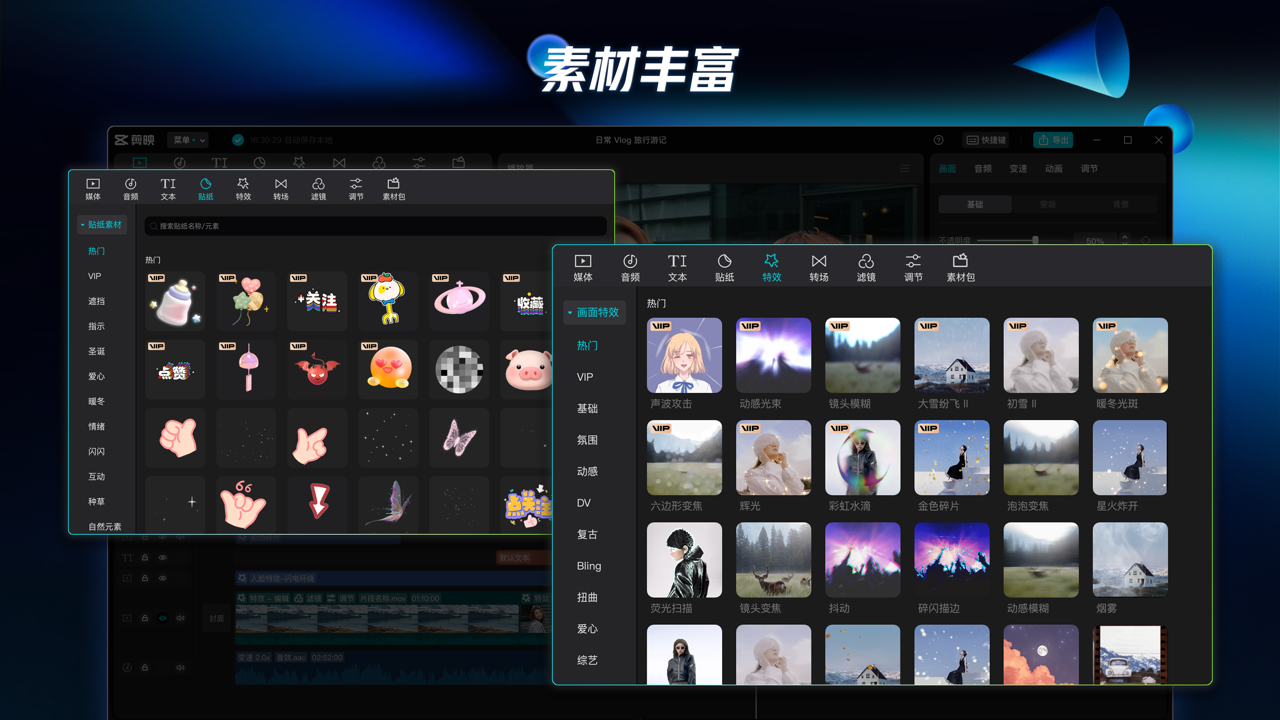Collapse the 贴纸素材 section
Screen dimensions: 1280x720
coord(101,224)
